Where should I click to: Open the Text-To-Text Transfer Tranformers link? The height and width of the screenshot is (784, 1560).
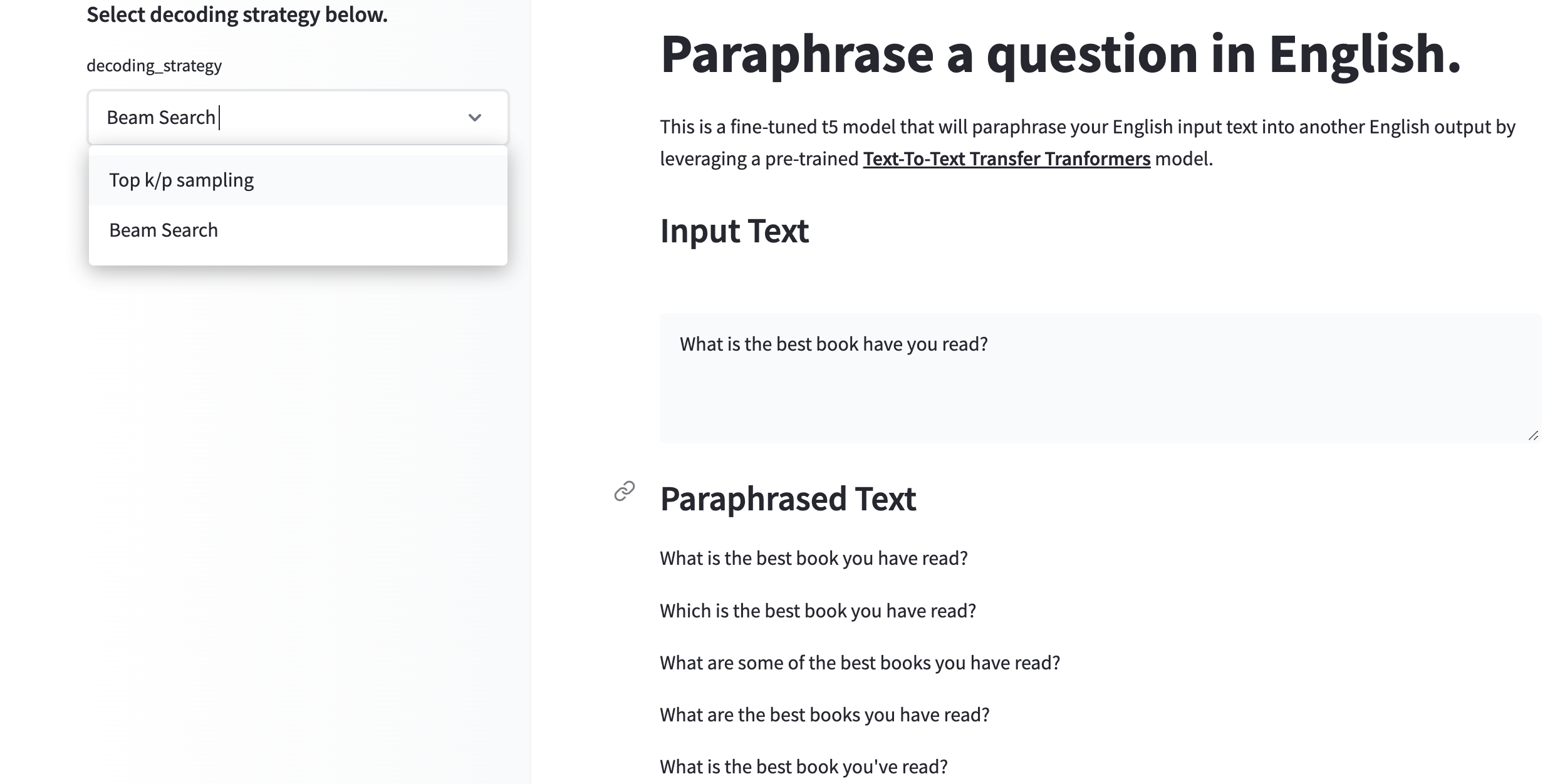[x=1006, y=159]
